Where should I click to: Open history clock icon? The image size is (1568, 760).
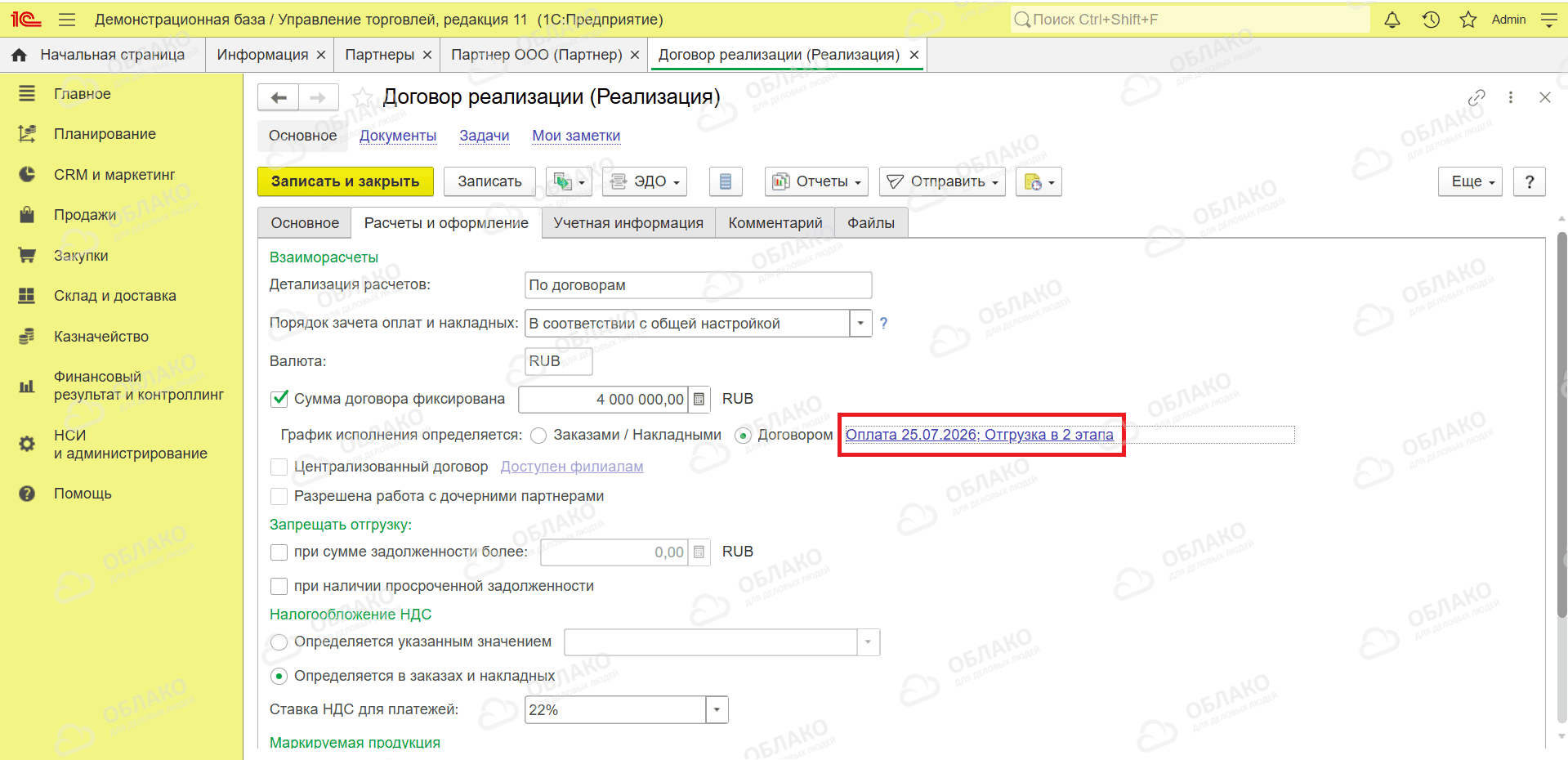tap(1431, 20)
